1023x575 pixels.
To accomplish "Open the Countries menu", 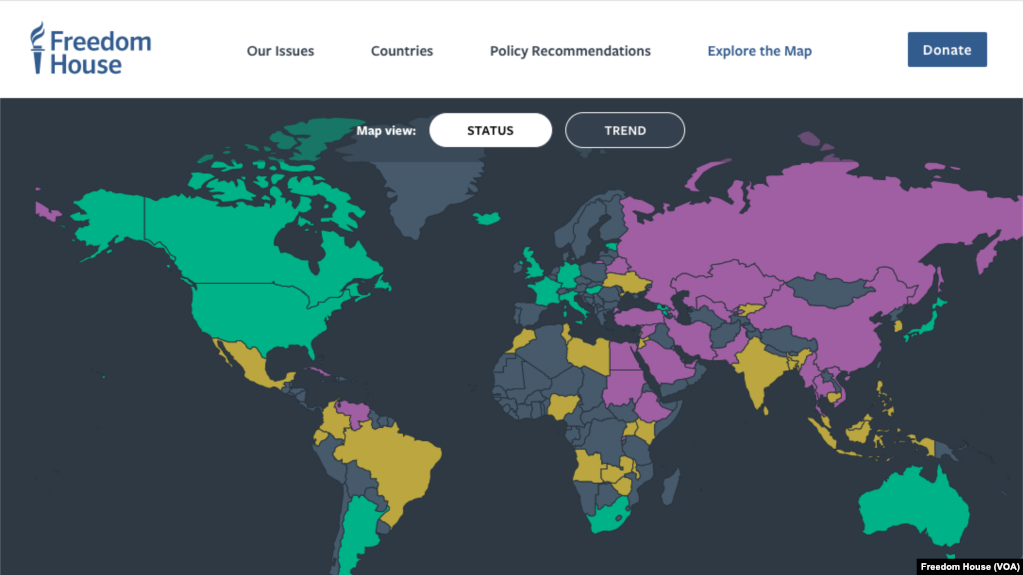I will click(x=402, y=51).
